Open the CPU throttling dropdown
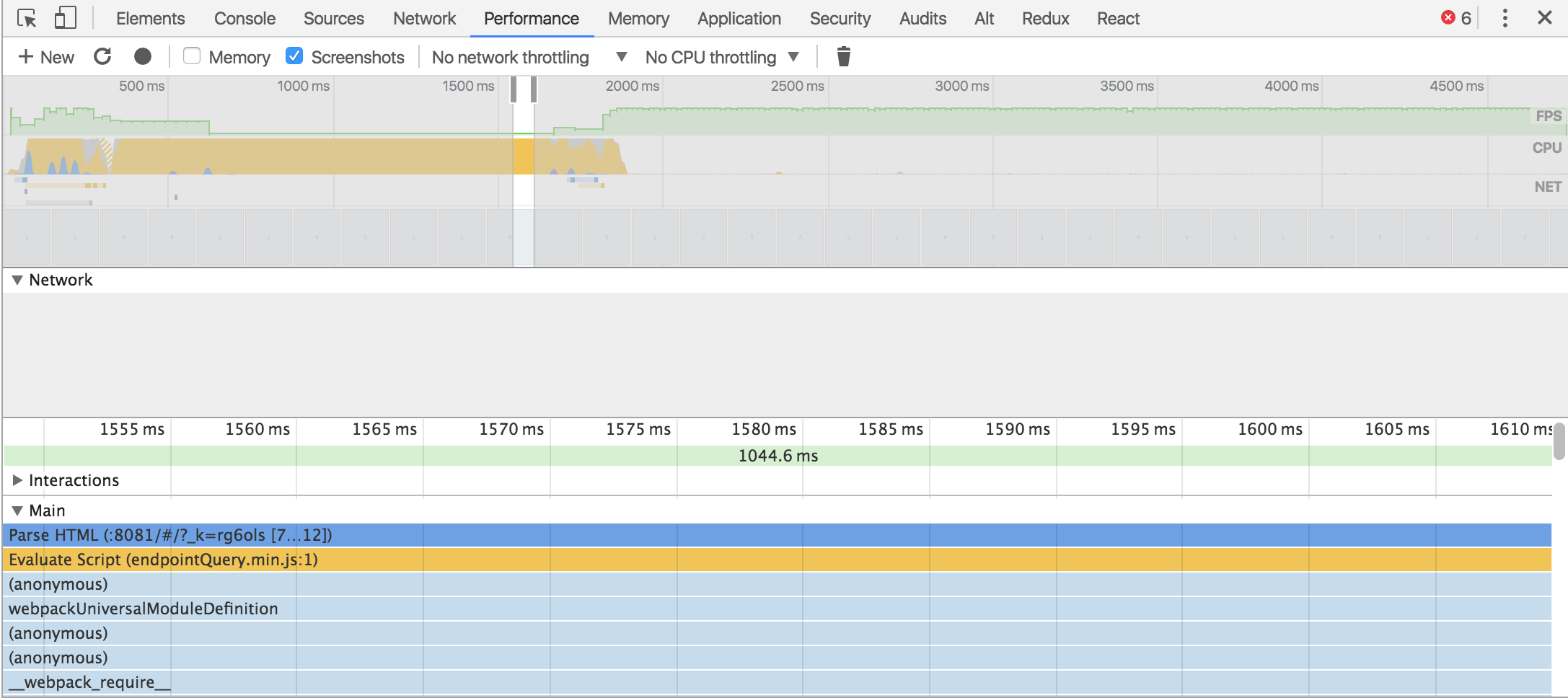Viewport: 1568px width, 698px height. point(723,57)
